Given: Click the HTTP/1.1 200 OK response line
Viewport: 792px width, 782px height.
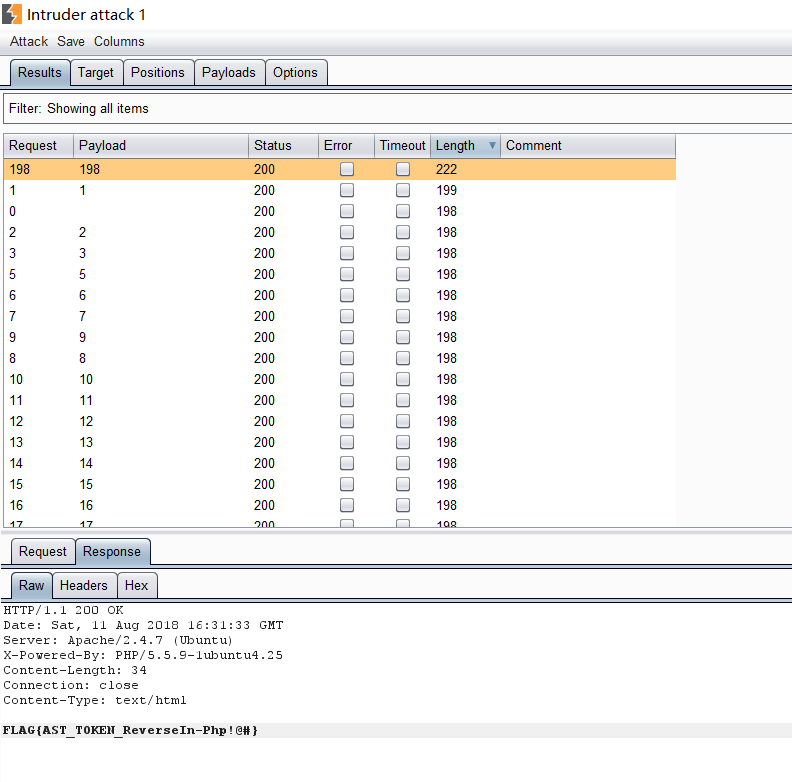Looking at the screenshot, I should point(63,610).
